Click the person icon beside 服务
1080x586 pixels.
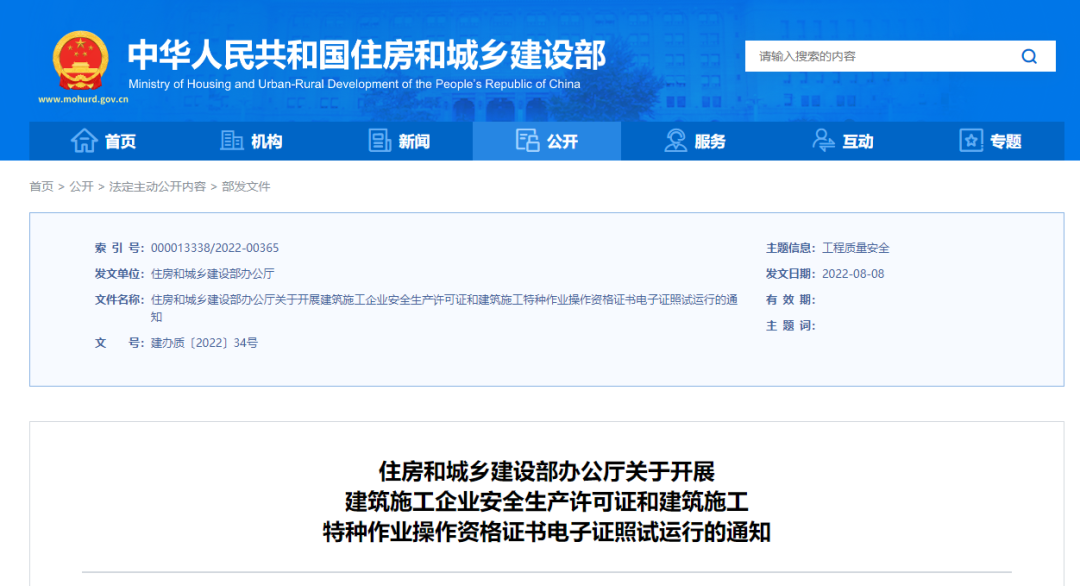(676, 140)
